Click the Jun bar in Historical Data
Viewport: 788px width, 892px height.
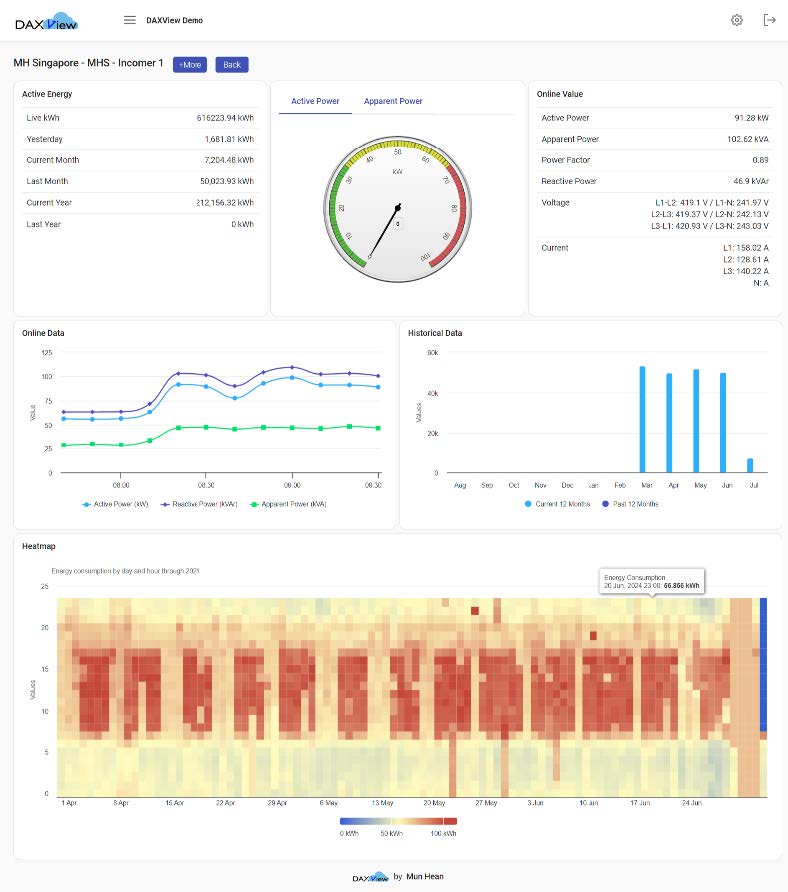click(x=723, y=423)
